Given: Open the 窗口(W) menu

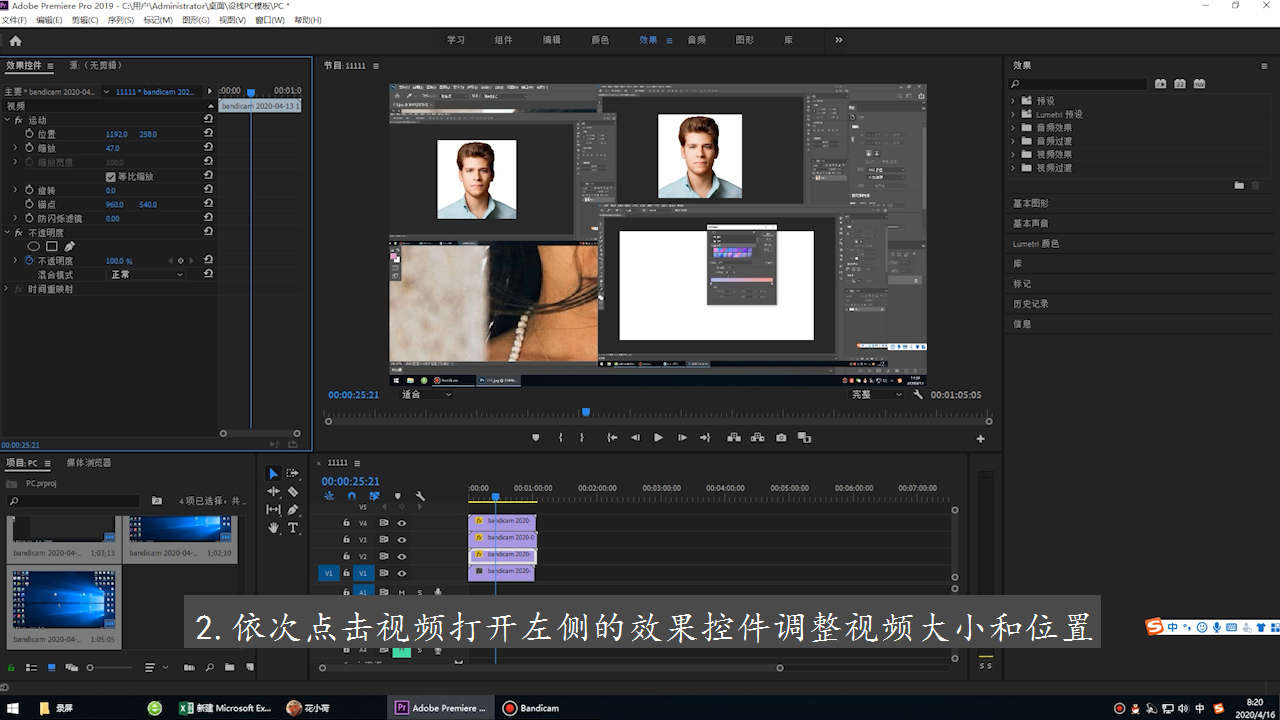Looking at the screenshot, I should 270,20.
